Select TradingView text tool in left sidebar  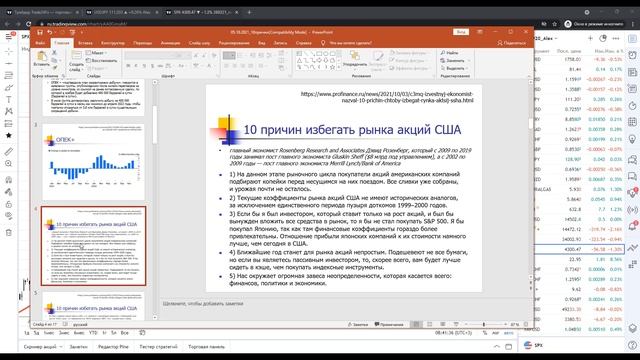(9, 99)
